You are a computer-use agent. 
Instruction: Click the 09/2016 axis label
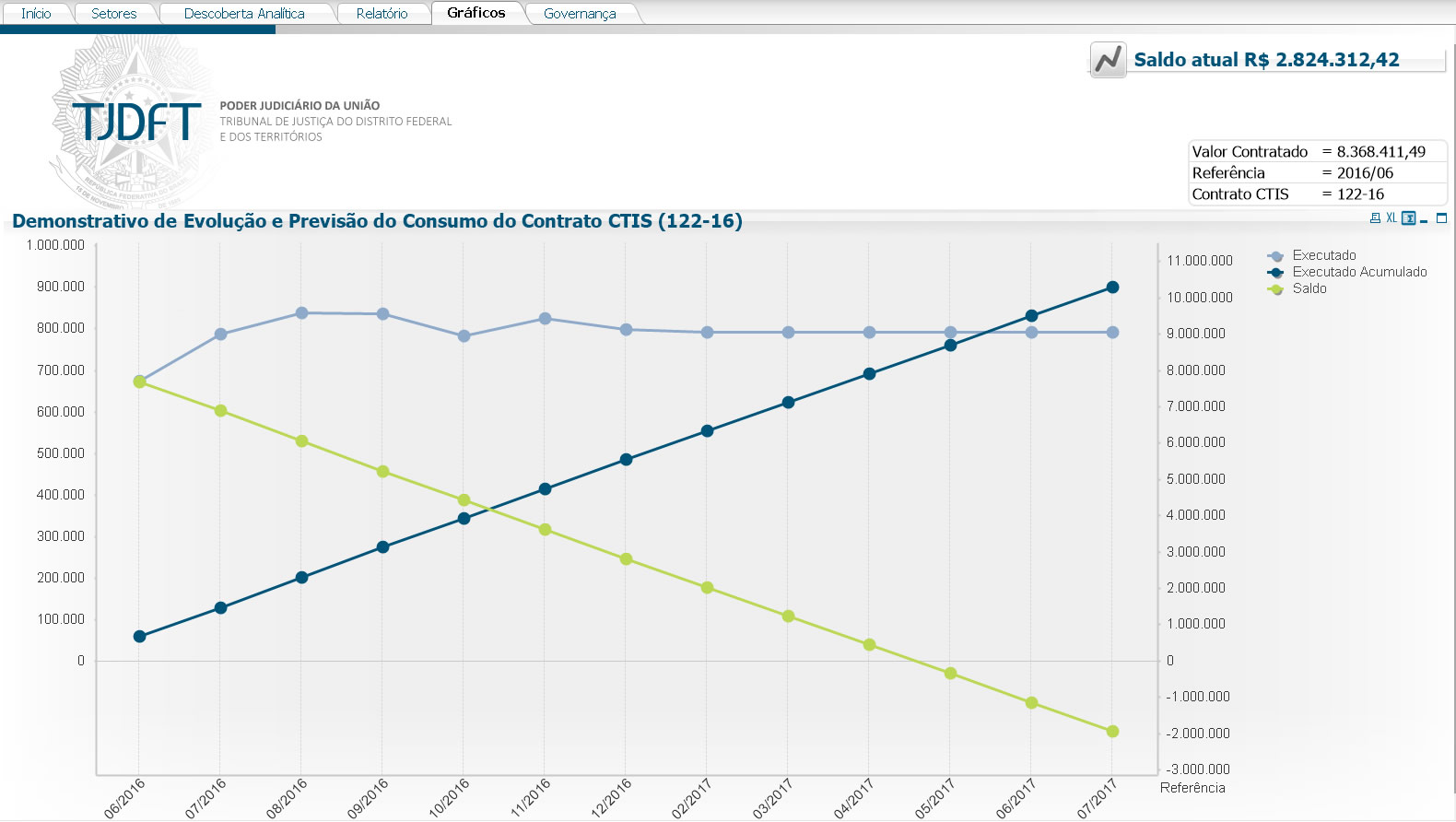coord(368,798)
